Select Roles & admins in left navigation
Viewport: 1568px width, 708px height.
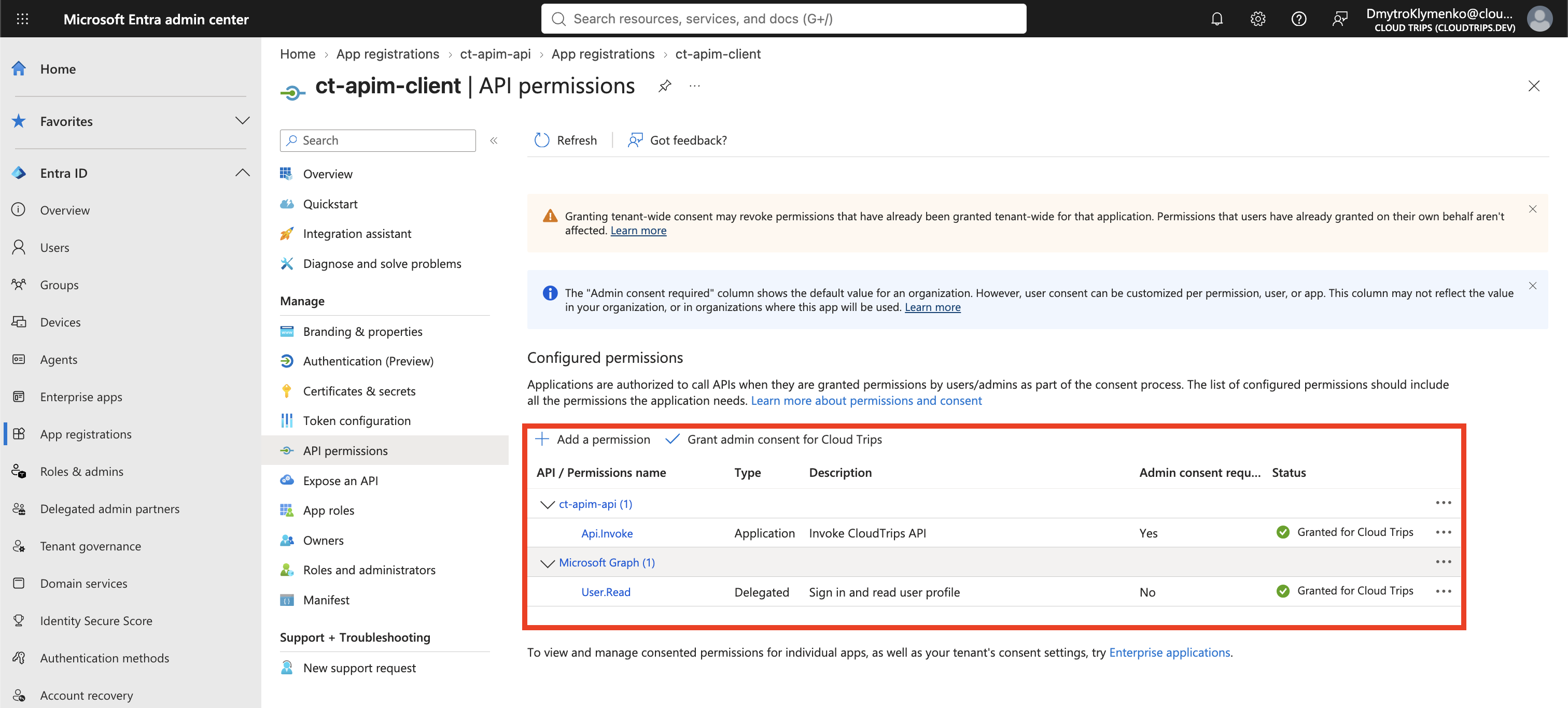click(81, 471)
